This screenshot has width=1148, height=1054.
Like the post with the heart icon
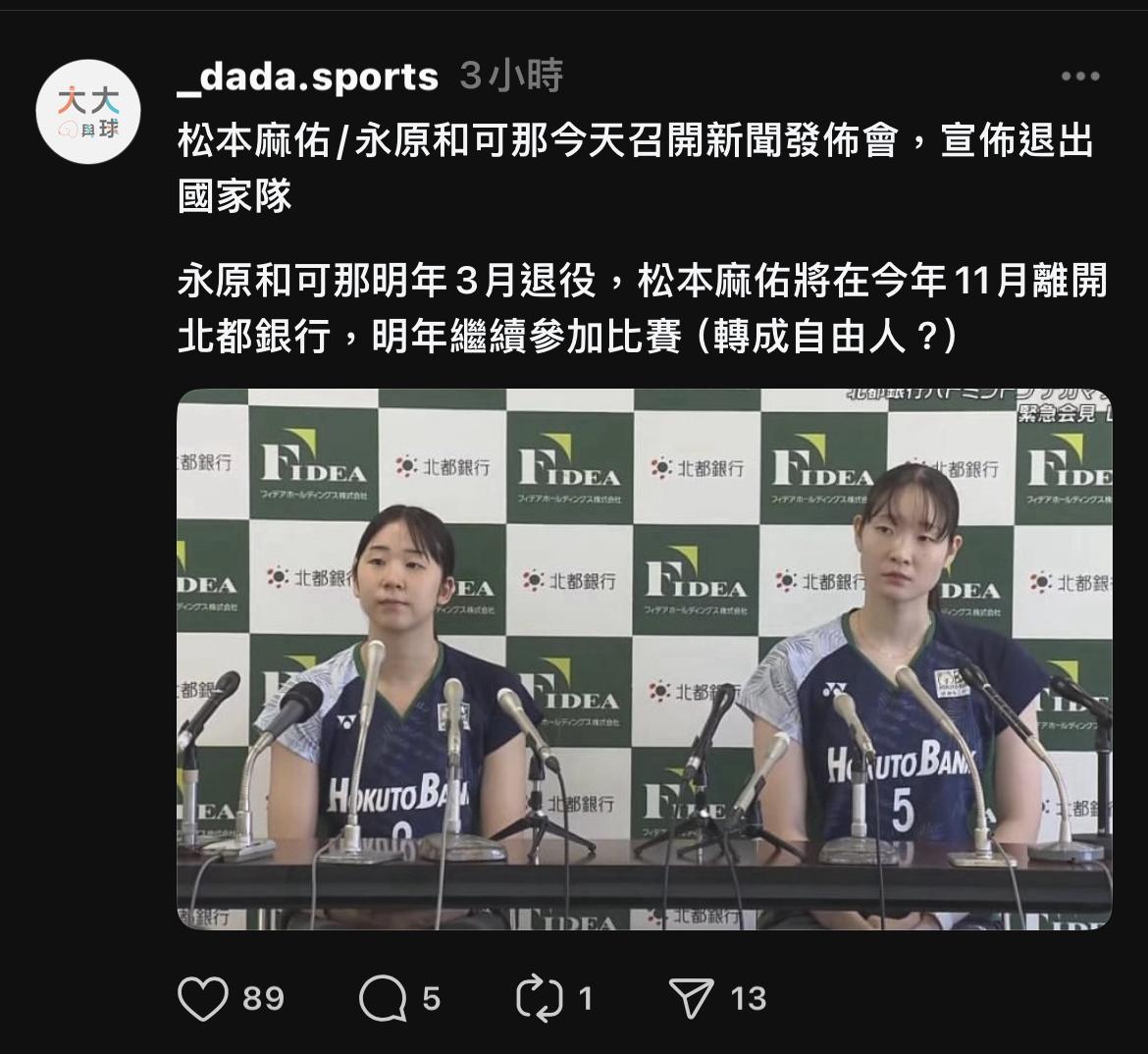203,998
